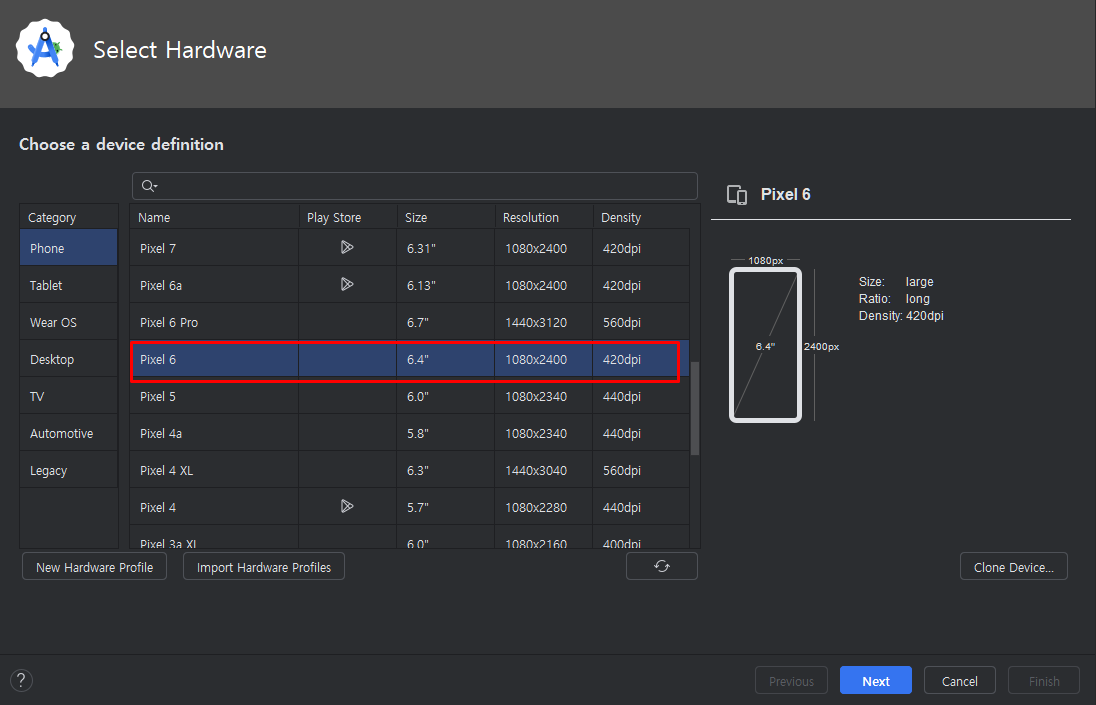Sort by the Density column header
The width and height of the screenshot is (1096, 705).
click(642, 217)
